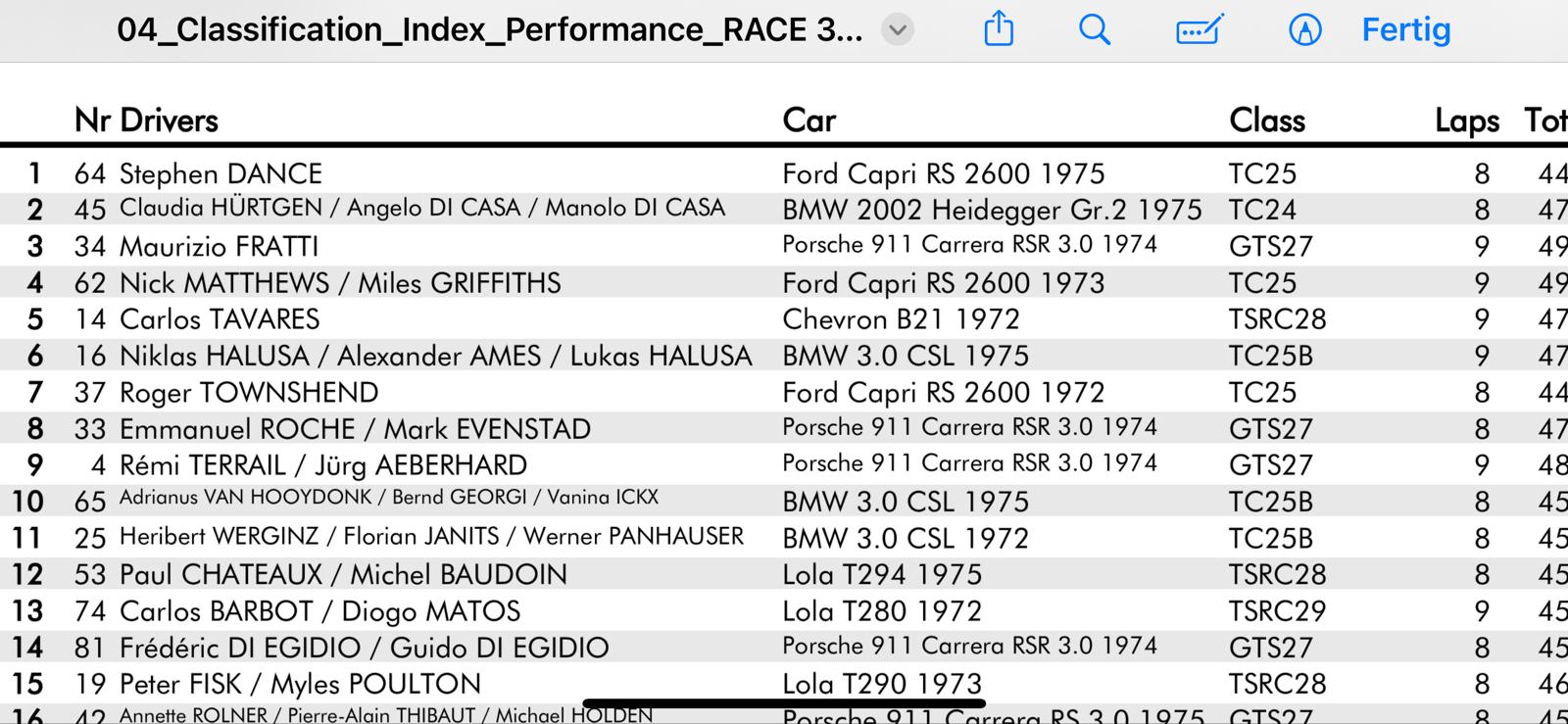The width and height of the screenshot is (1568, 724).
Task: Tap Frédéric DI EGIDIO row
Action: [784, 648]
